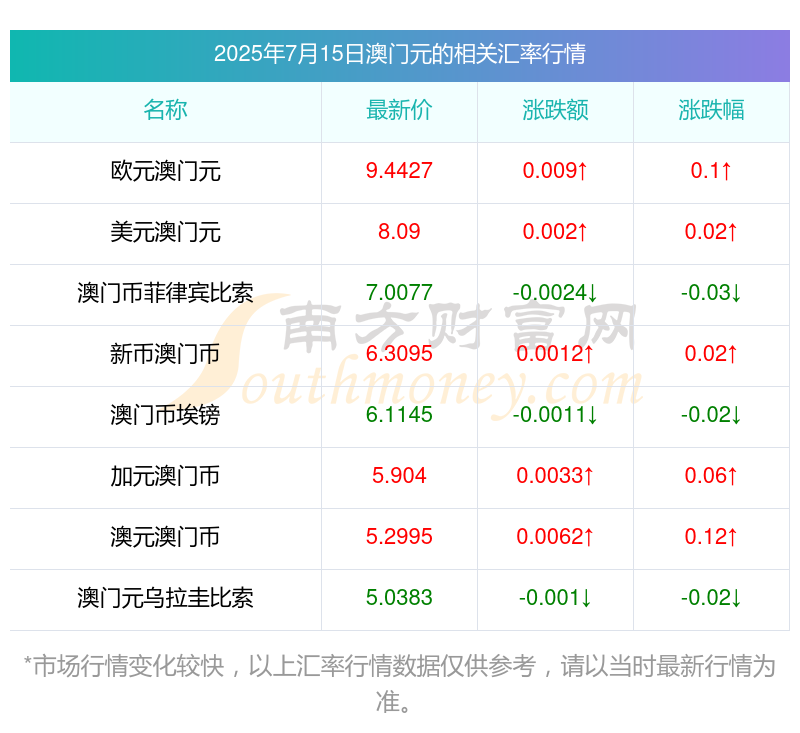
Task: Select the 澳元澳门币 row name
Action: tap(165, 537)
